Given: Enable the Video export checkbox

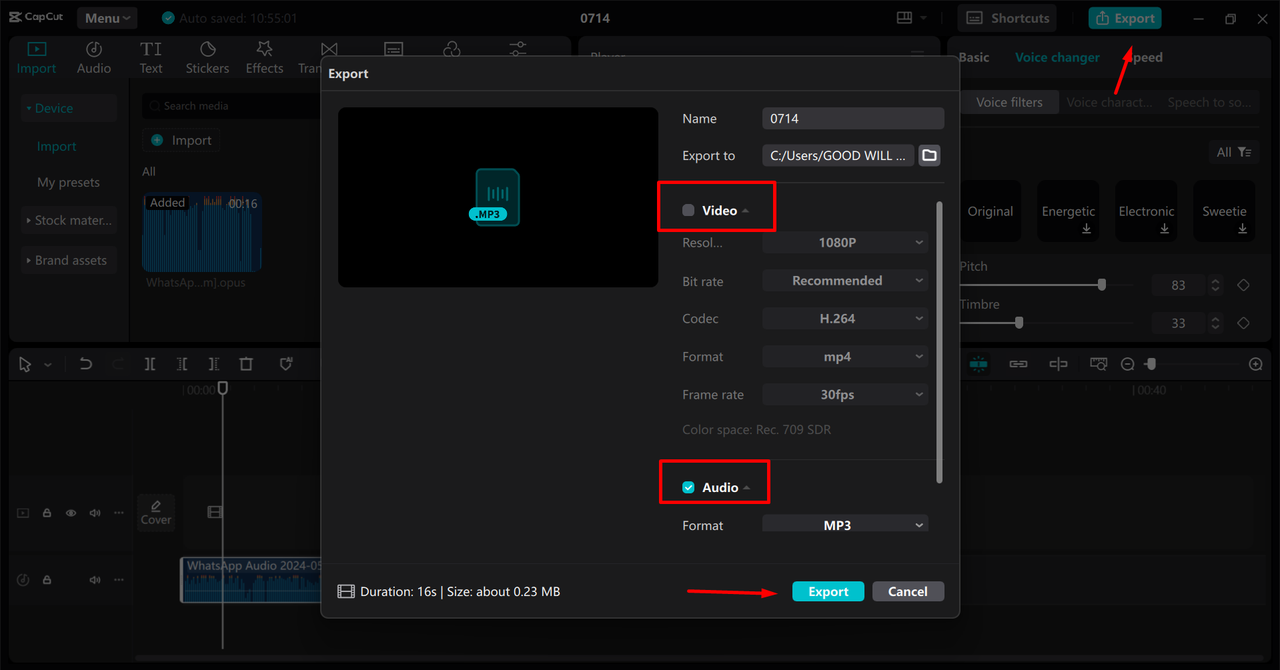Looking at the screenshot, I should coord(688,210).
